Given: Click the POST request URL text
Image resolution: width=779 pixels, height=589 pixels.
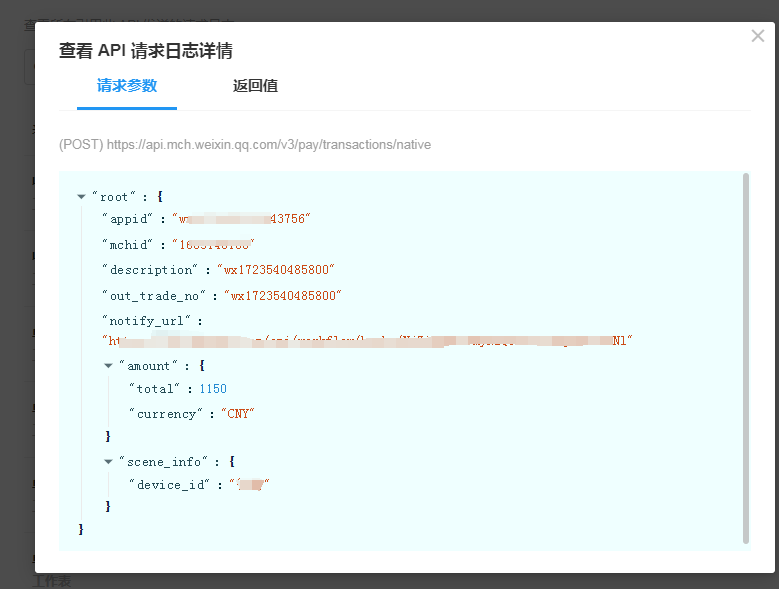Looking at the screenshot, I should [245, 145].
